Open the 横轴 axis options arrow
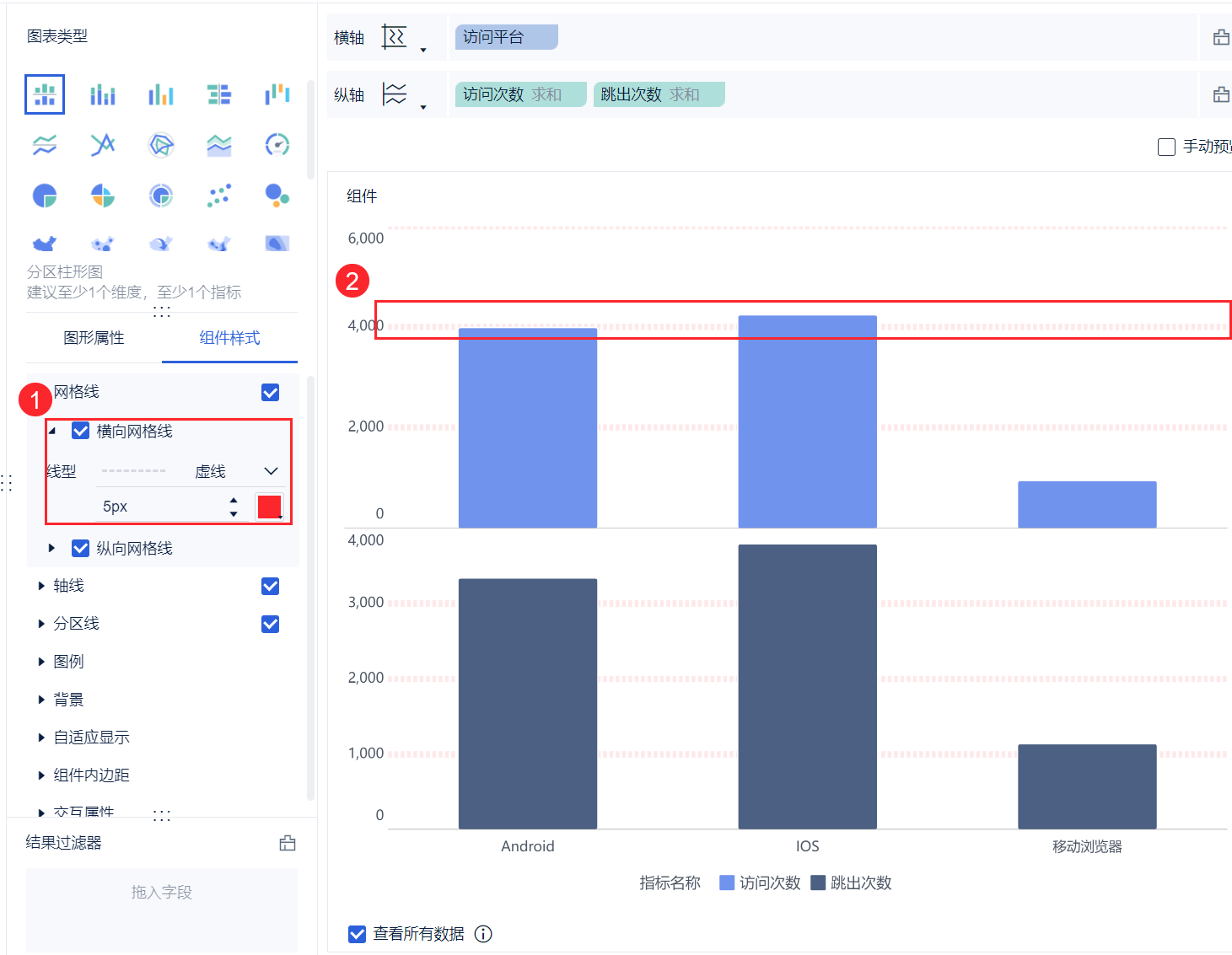The width and height of the screenshot is (1232, 955). click(x=423, y=51)
